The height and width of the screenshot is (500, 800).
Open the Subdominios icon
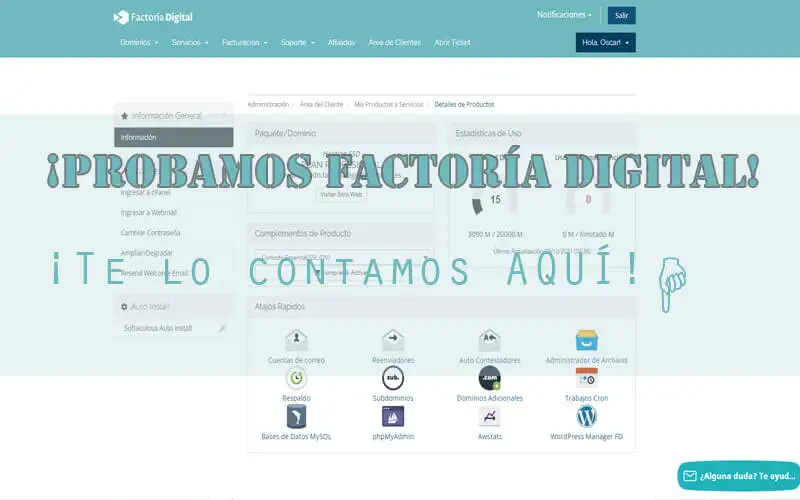pos(393,379)
